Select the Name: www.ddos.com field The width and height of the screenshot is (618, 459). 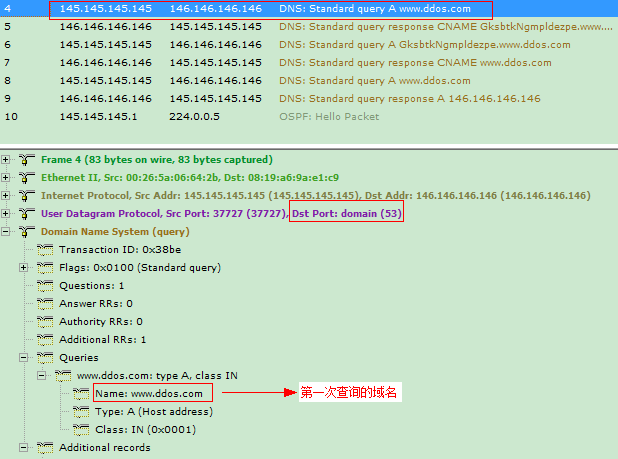[x=148, y=394]
